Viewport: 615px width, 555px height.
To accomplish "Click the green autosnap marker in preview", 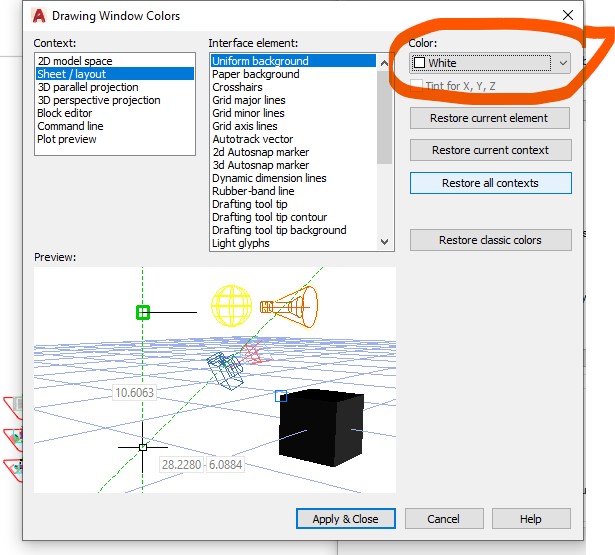I will 143,313.
